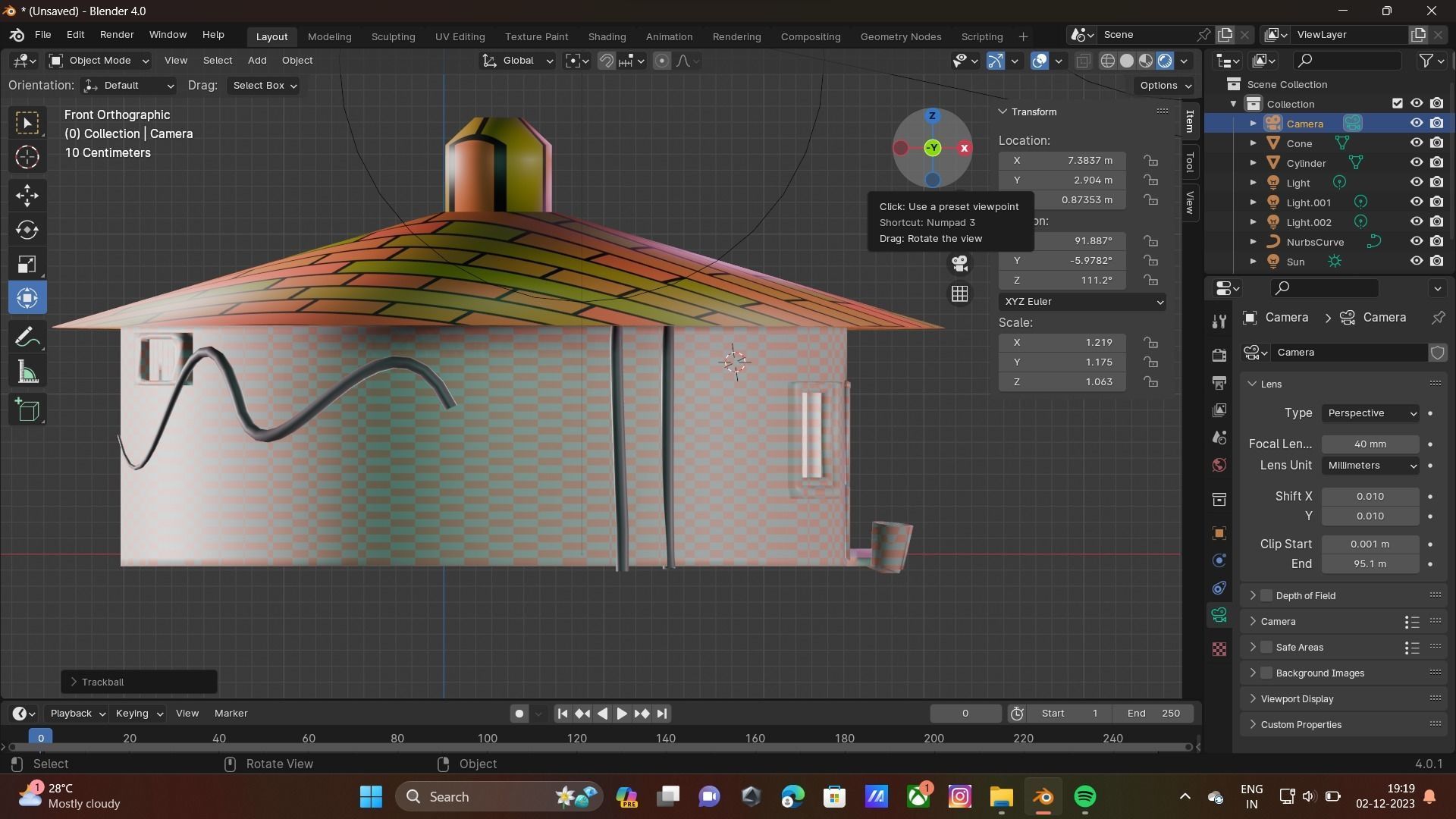The height and width of the screenshot is (819, 1456).
Task: Open the Tool properties tab icon
Action: (x=1219, y=322)
